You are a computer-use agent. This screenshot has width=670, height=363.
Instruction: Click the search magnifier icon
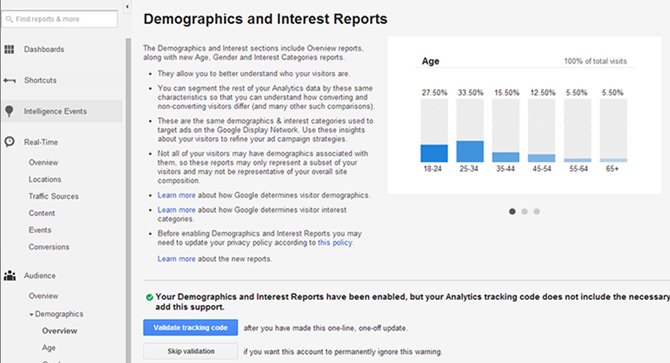point(9,19)
